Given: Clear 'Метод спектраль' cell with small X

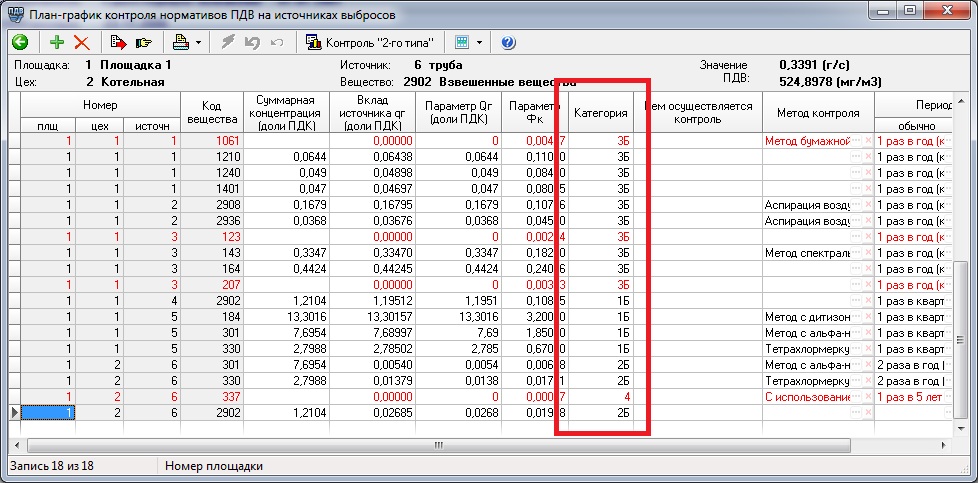Looking at the screenshot, I should [868, 254].
